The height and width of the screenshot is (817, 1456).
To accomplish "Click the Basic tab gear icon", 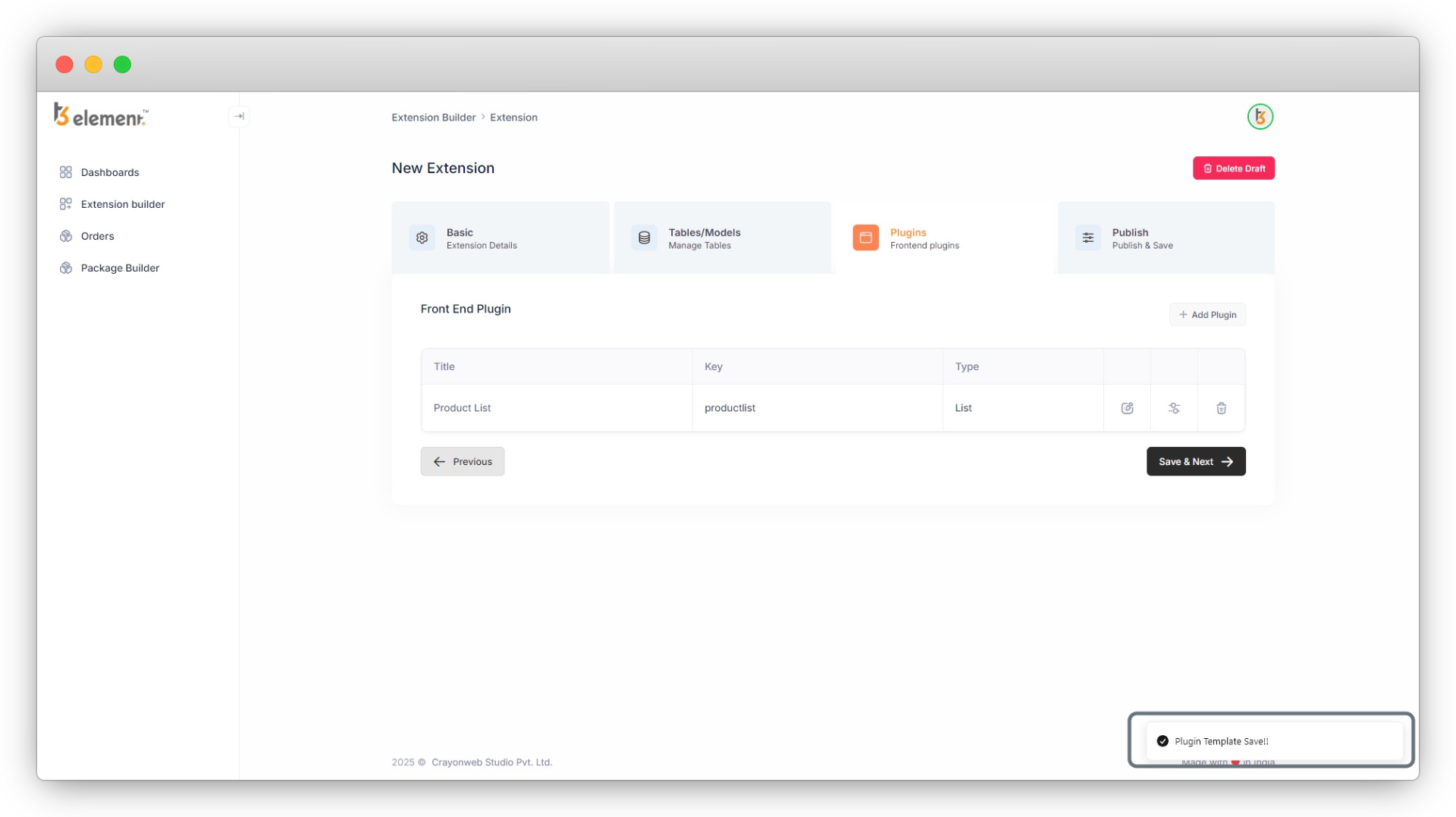I will point(422,237).
